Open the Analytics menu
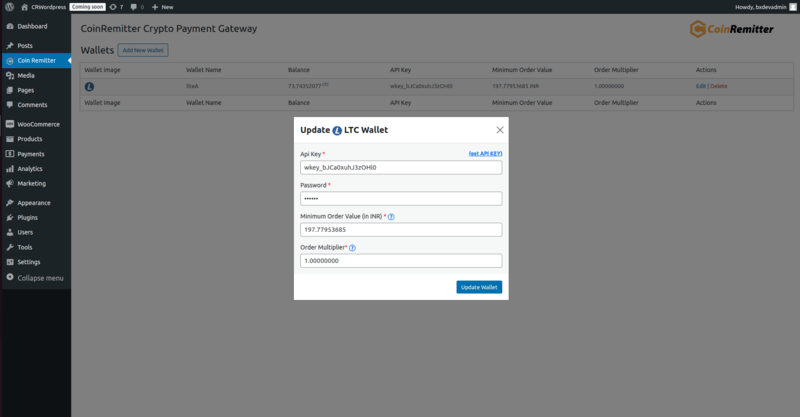The width and height of the screenshot is (800, 417). pyautogui.click(x=30, y=168)
